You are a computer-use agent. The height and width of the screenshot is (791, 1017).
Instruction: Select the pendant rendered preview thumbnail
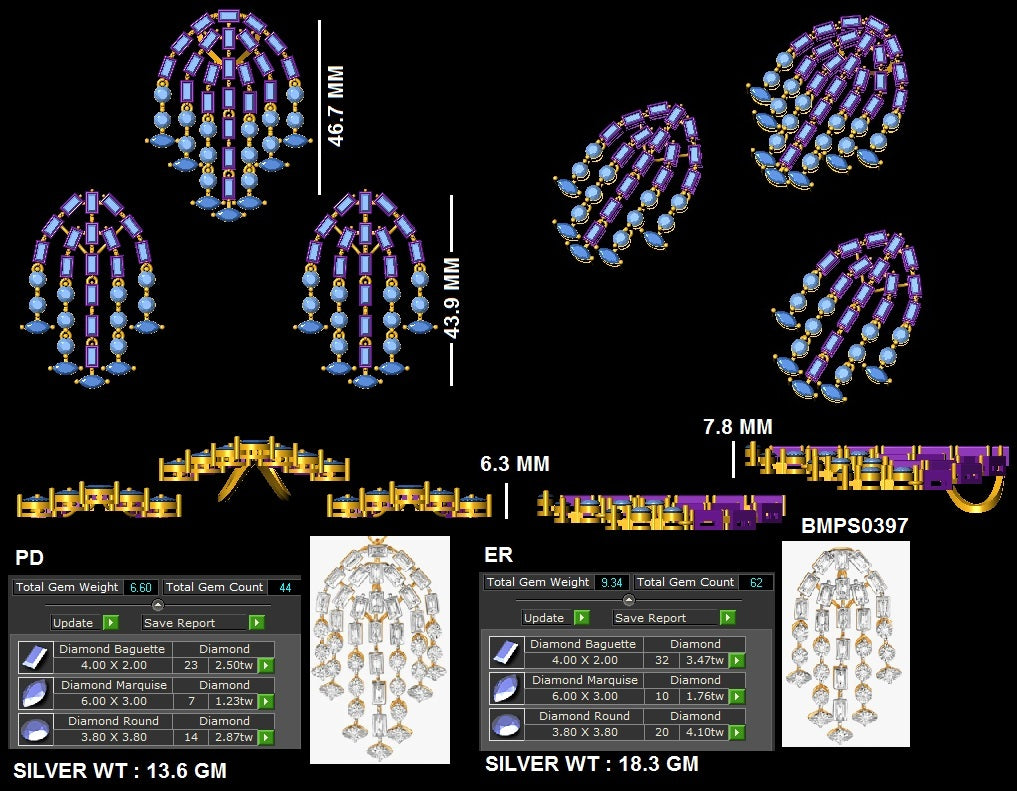click(379, 649)
